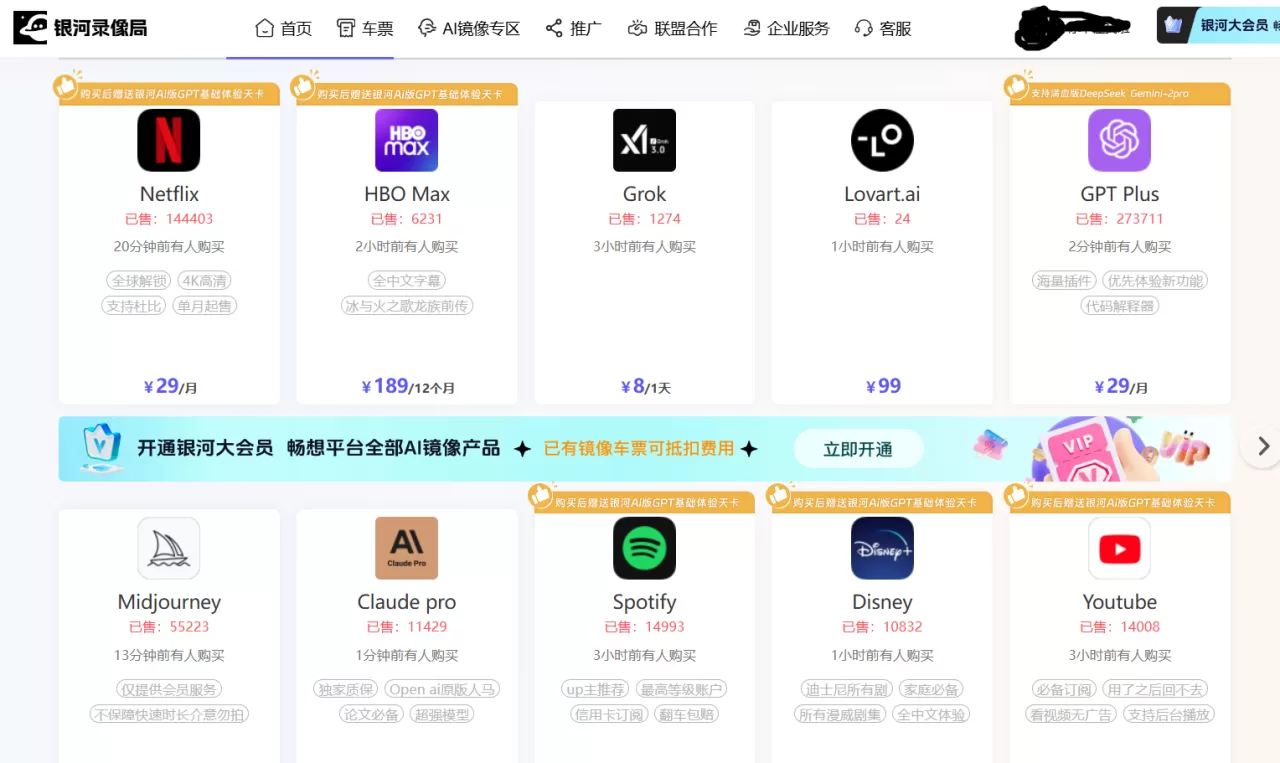Click the 海量插件 tag on GPT Plus

click(1064, 281)
